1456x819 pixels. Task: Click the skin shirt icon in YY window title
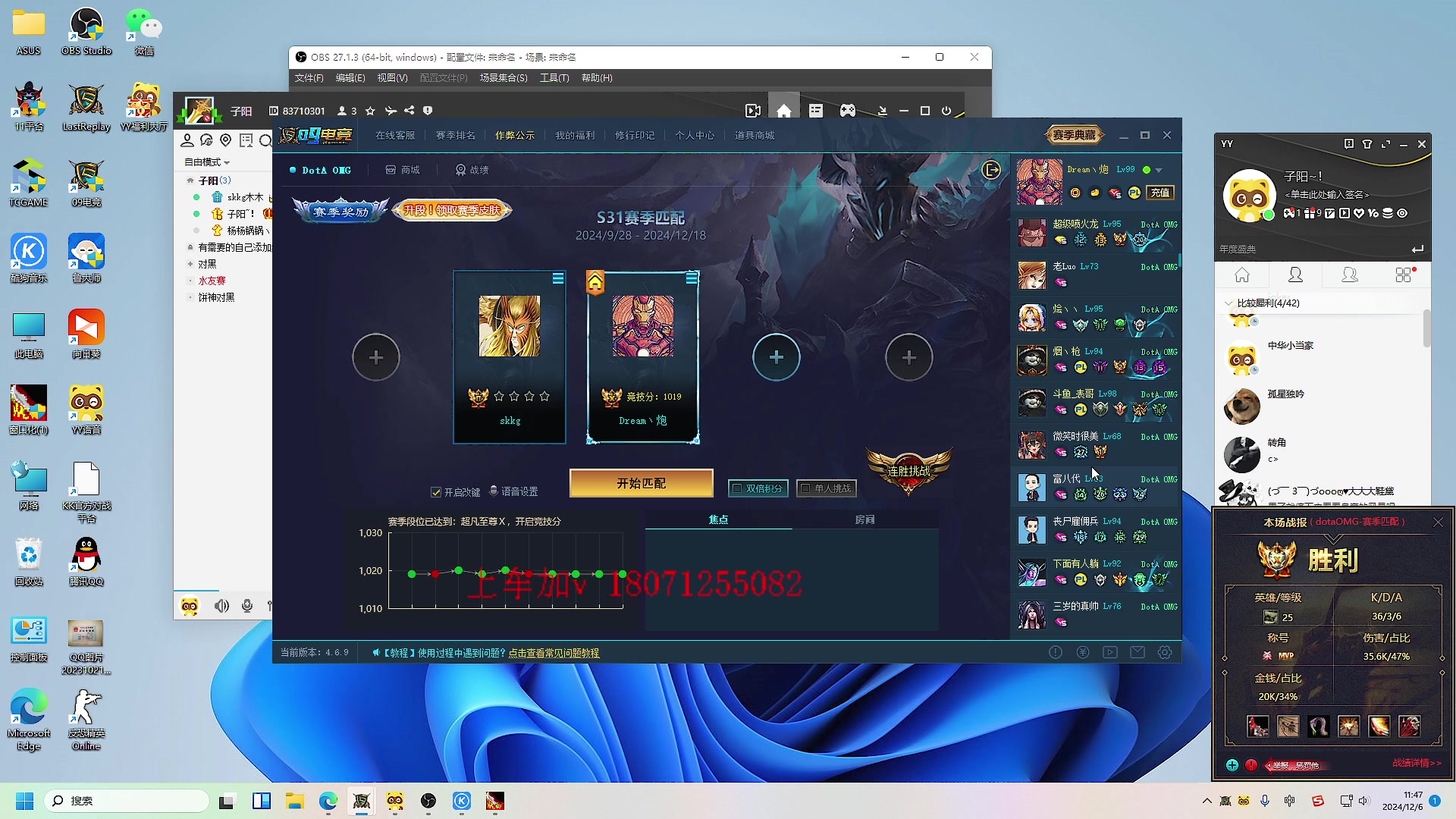(1367, 144)
